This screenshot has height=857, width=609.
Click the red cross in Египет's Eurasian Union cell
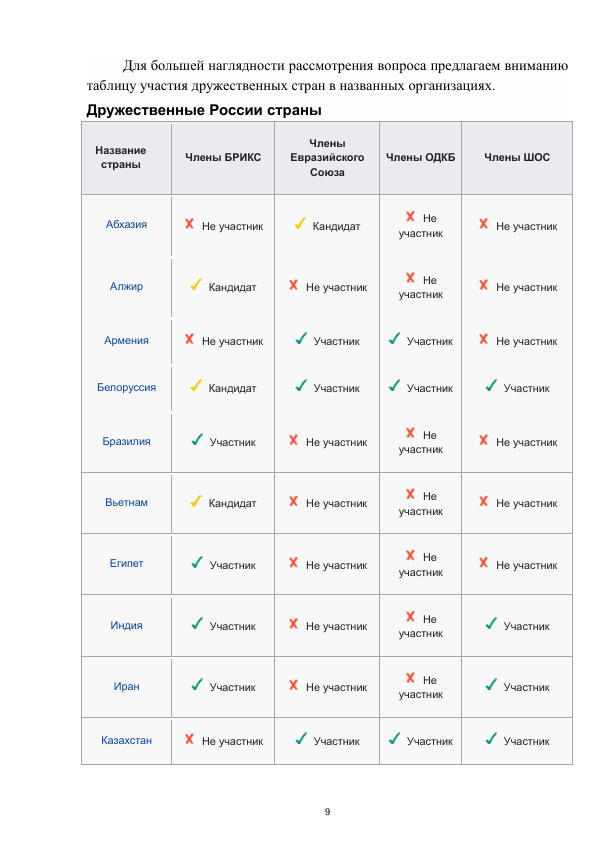coord(294,564)
